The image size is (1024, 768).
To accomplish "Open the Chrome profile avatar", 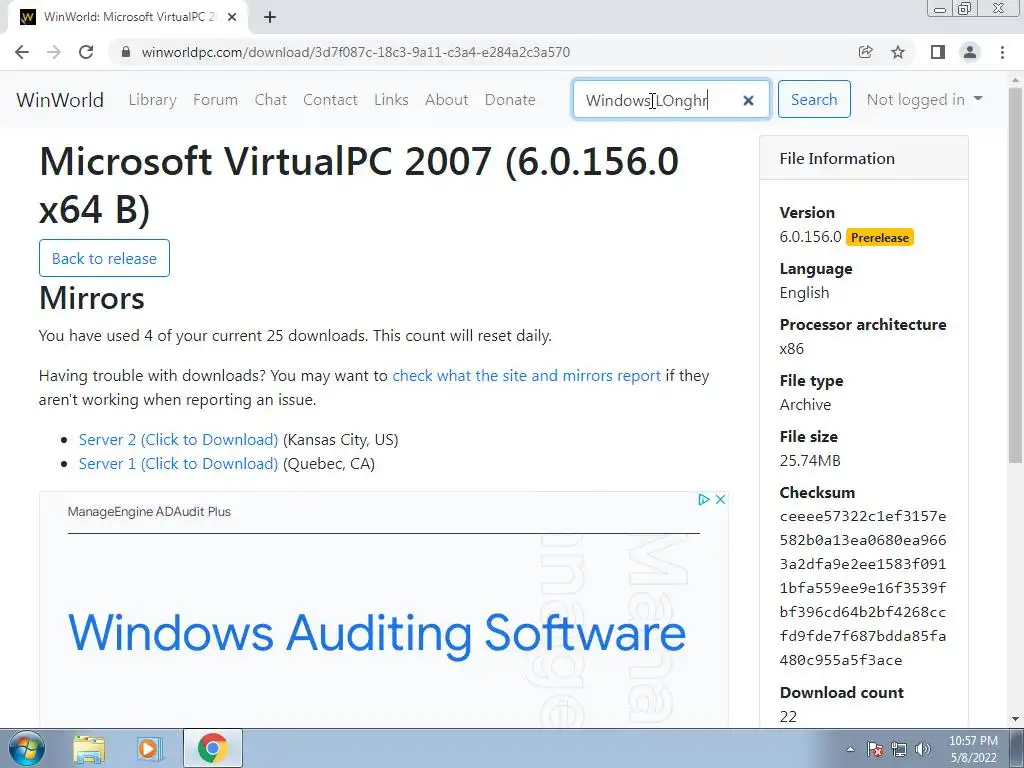I will tap(970, 52).
